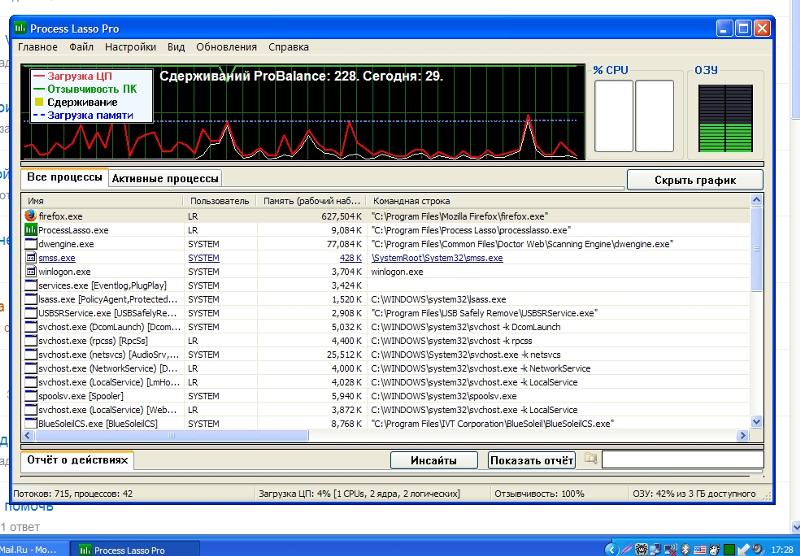Sort by the Пользователь column header
Image resolution: width=800 pixels, height=556 pixels.
(x=220, y=200)
